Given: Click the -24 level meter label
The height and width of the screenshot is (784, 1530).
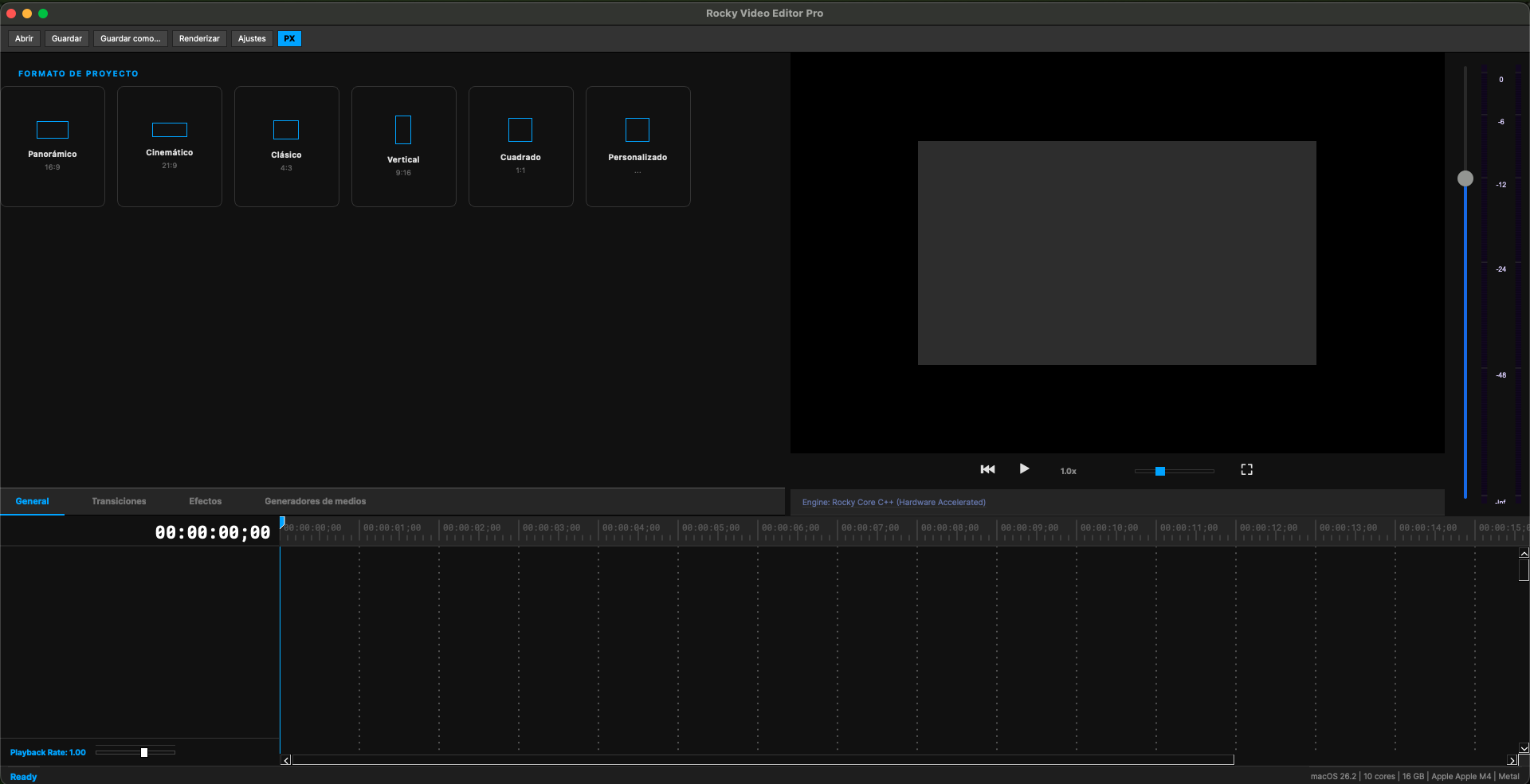Looking at the screenshot, I should pos(1501,269).
